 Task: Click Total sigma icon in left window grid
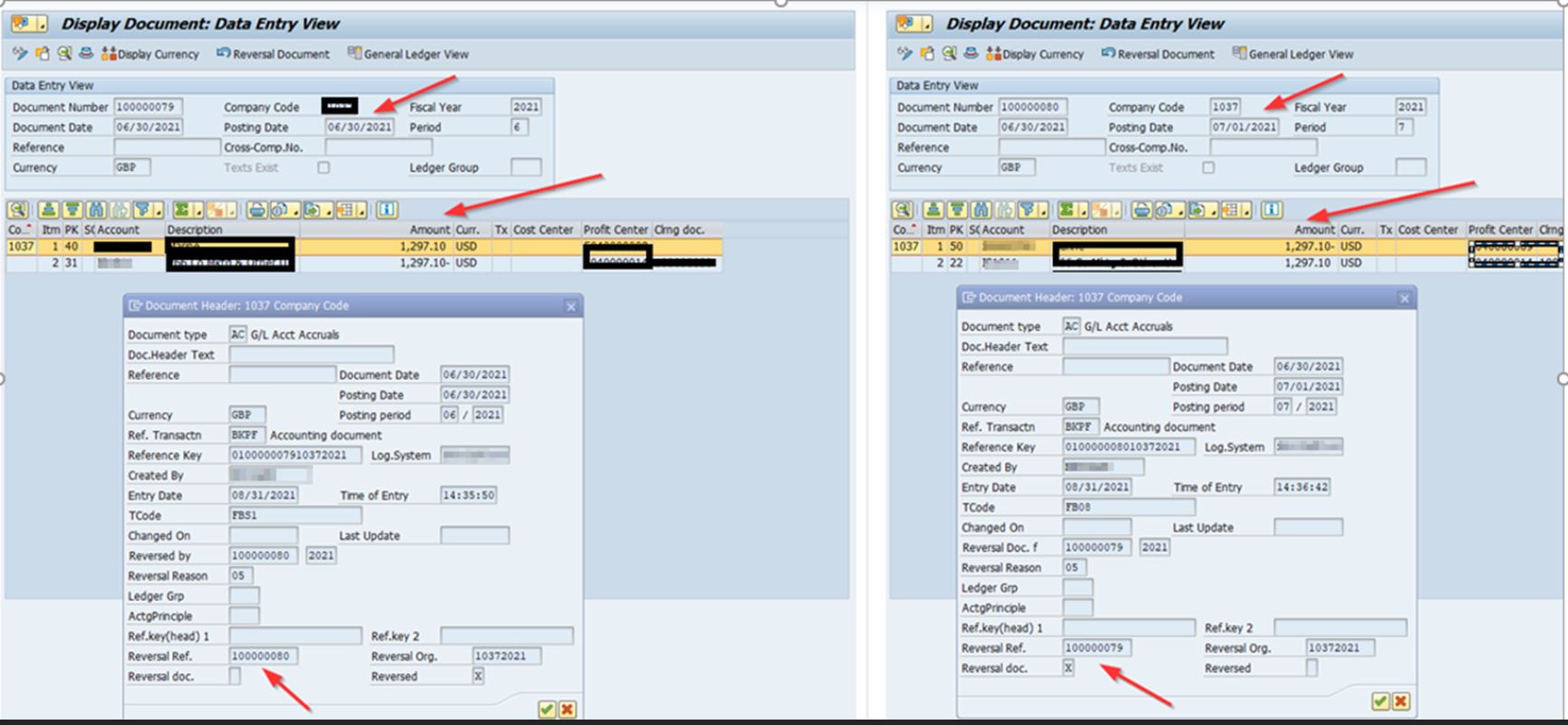[183, 210]
